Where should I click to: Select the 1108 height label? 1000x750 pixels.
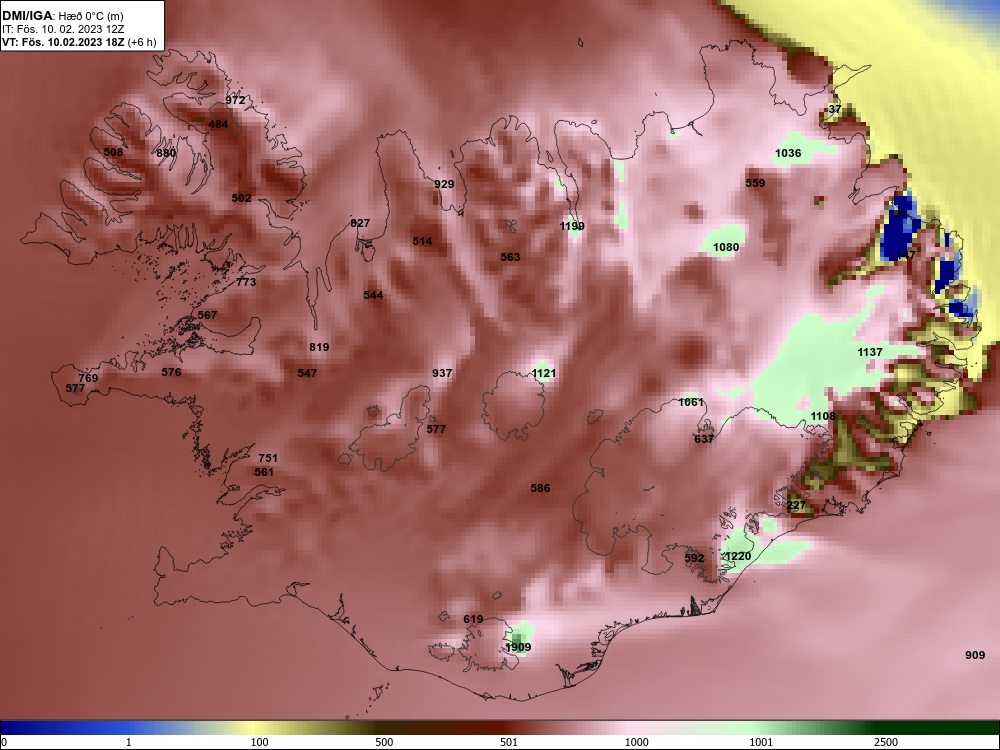coord(823,416)
